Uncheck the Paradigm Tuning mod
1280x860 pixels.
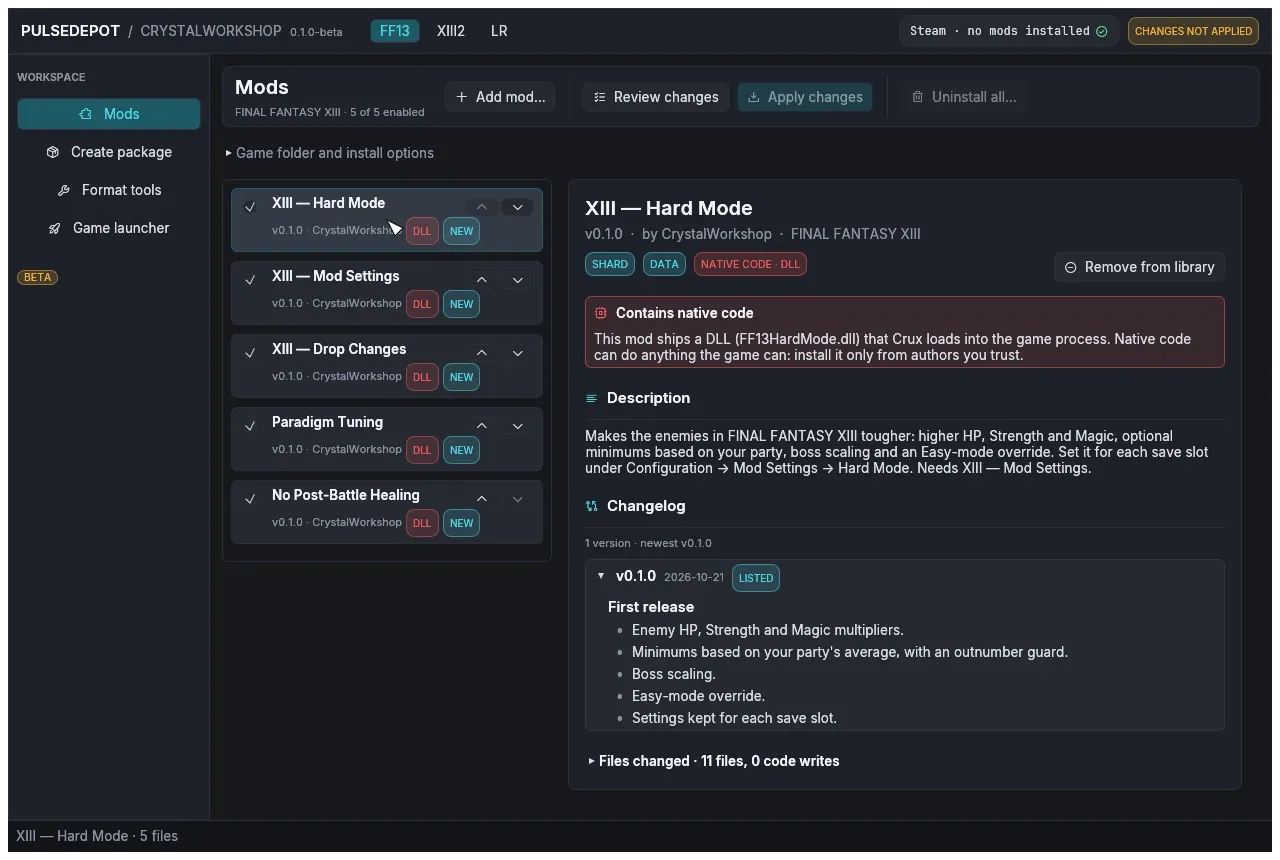250,426
